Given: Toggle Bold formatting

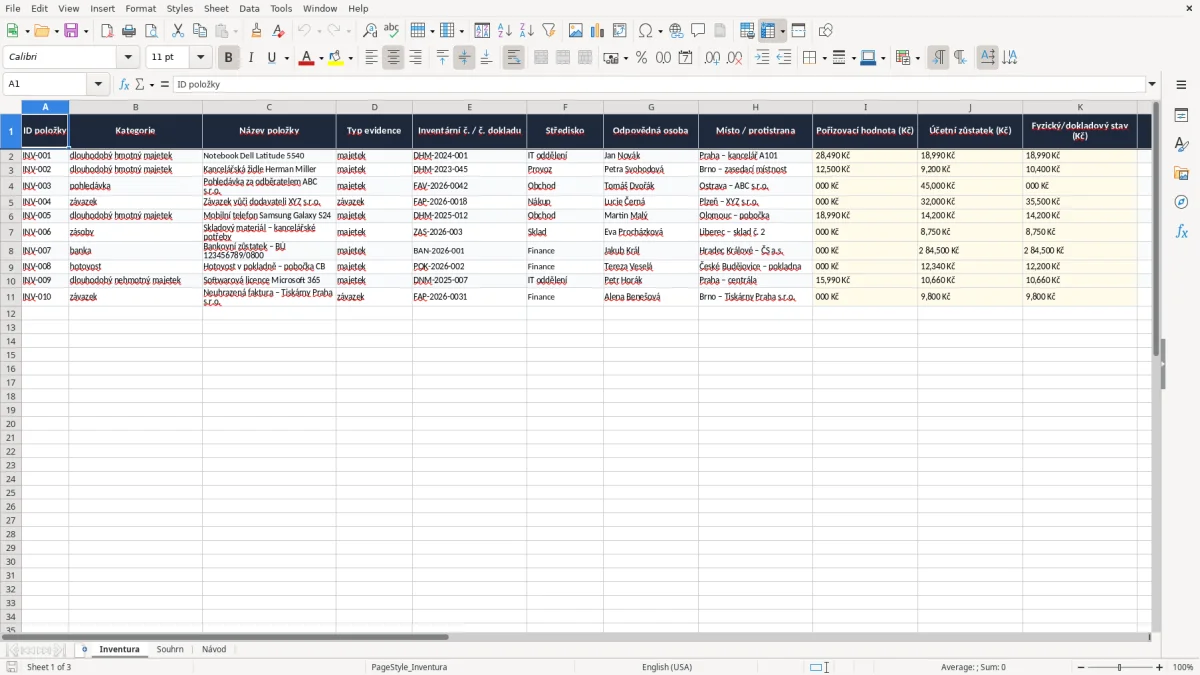Looking at the screenshot, I should click(229, 58).
